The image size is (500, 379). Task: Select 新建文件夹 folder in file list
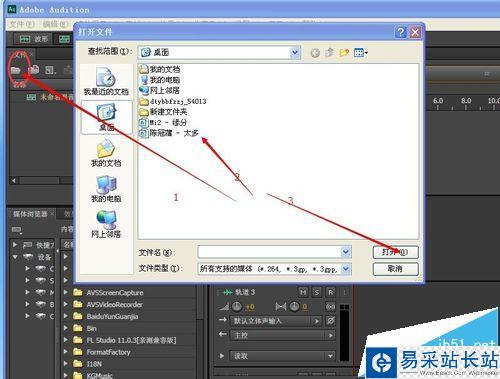click(x=163, y=112)
